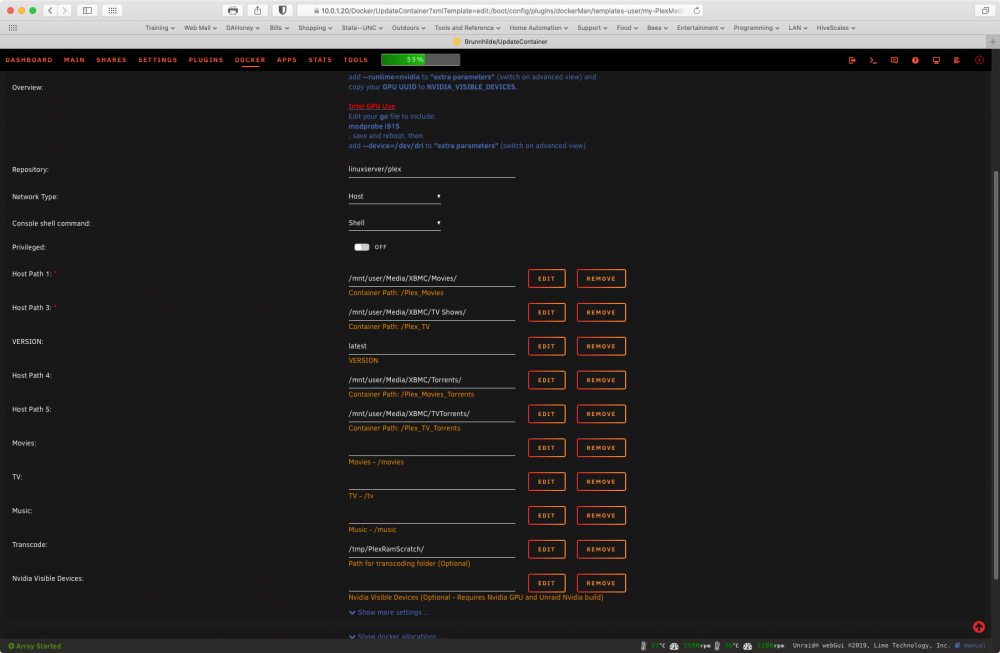The width and height of the screenshot is (1000, 653).
Task: Remove the Host Path 4 Torrents entry
Action: (601, 380)
